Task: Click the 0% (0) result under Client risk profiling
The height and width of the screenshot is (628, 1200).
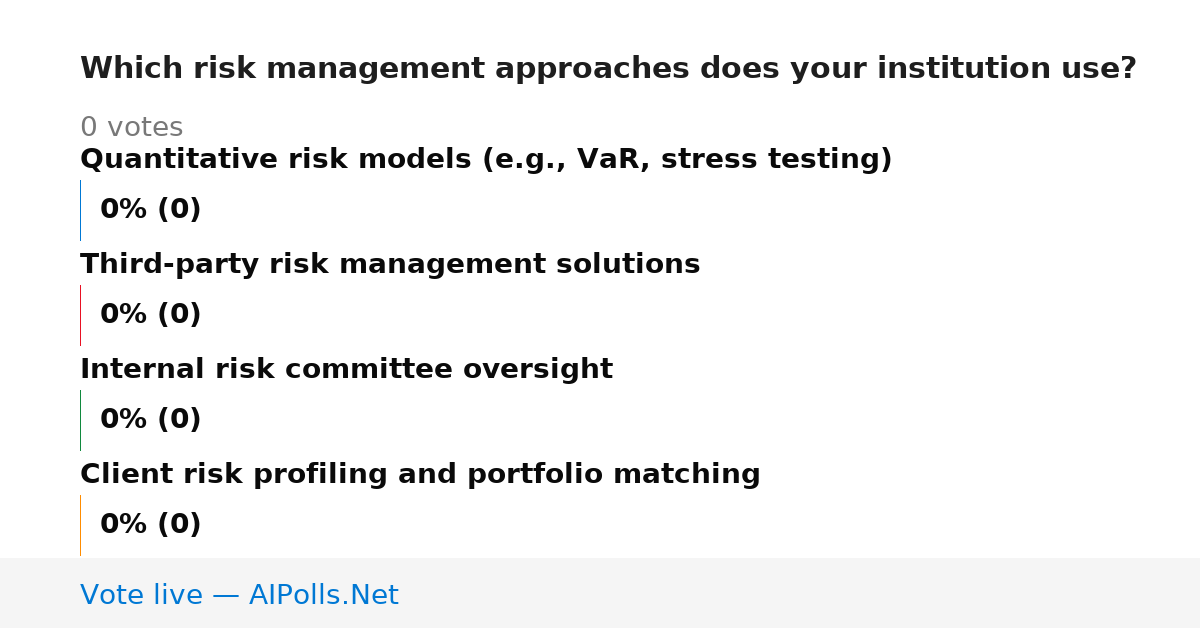Action: [x=150, y=525]
